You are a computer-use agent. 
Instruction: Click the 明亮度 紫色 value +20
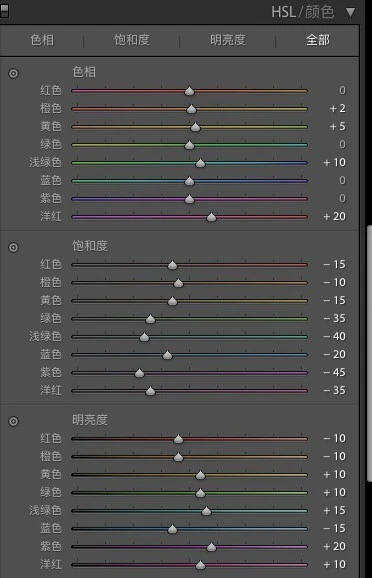(334, 546)
